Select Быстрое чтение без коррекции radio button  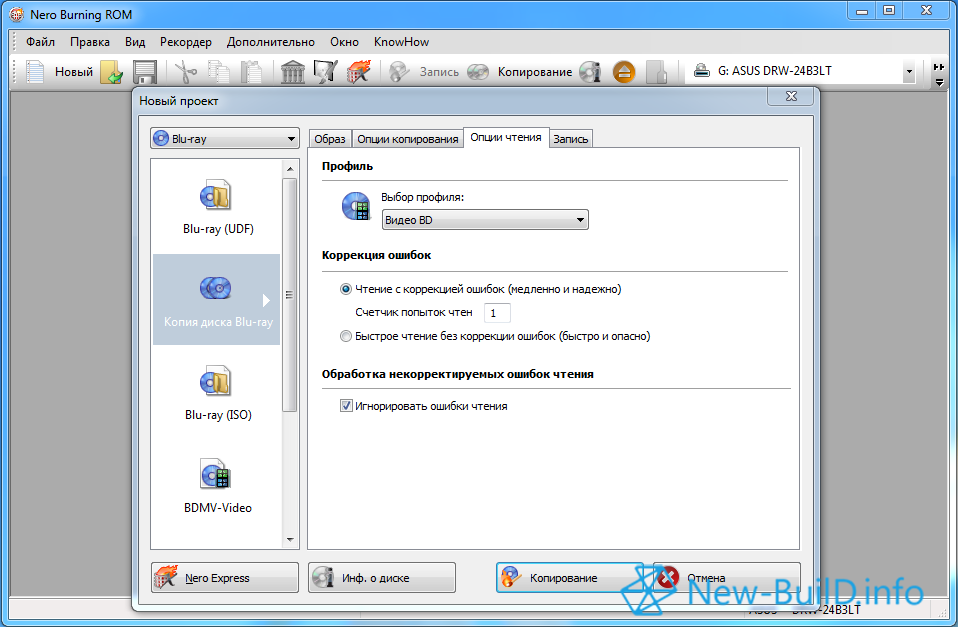click(346, 336)
